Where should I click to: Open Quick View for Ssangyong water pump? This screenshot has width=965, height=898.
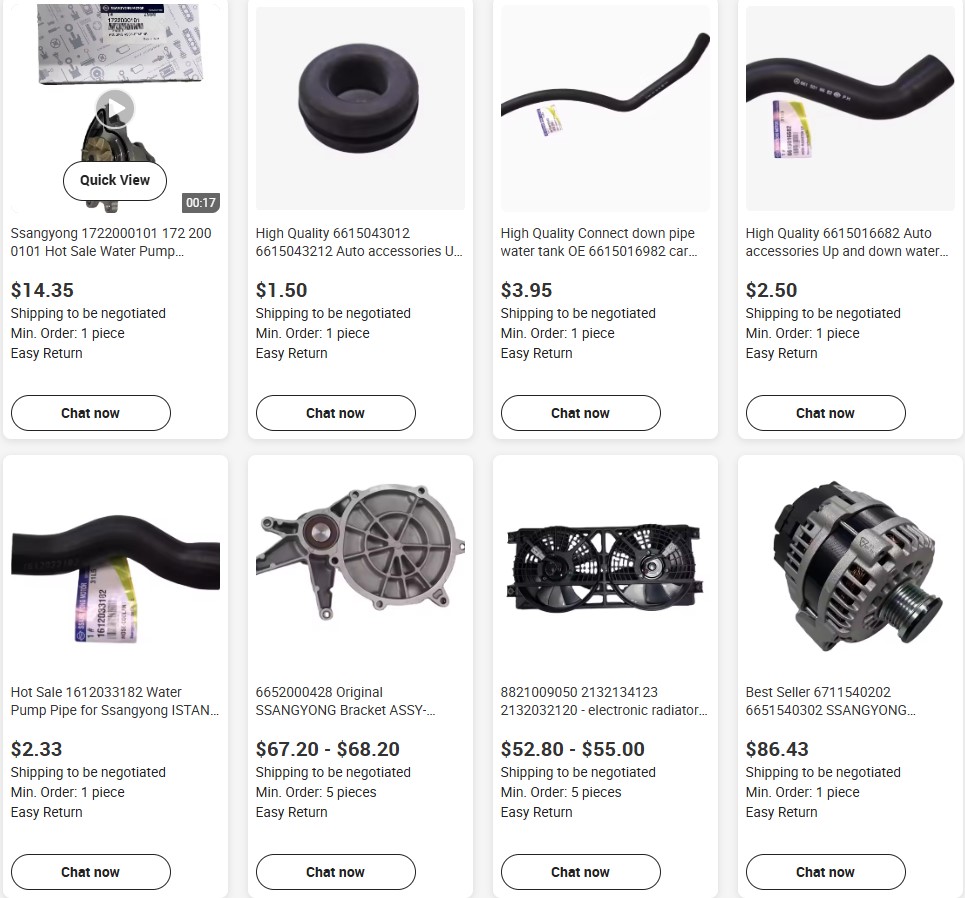point(115,180)
